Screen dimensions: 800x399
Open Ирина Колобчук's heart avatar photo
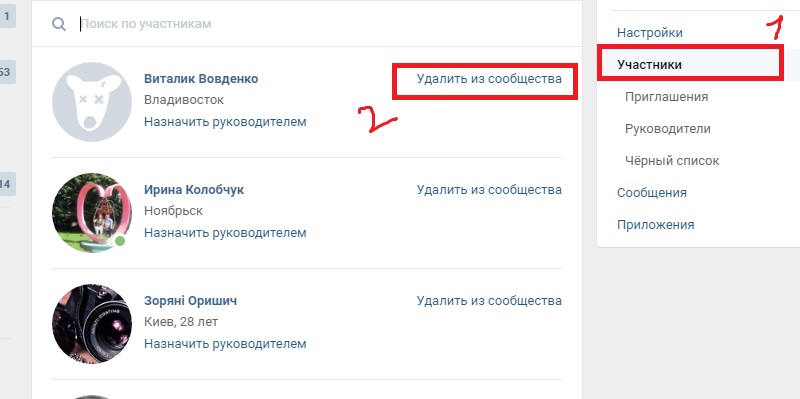pyautogui.click(x=92, y=212)
